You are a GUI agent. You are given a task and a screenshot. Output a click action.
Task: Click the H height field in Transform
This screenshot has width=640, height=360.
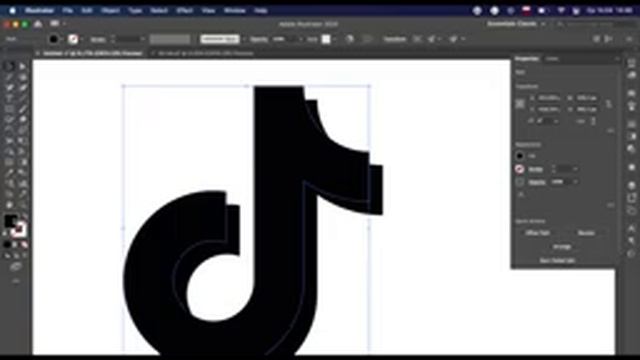[587, 109]
